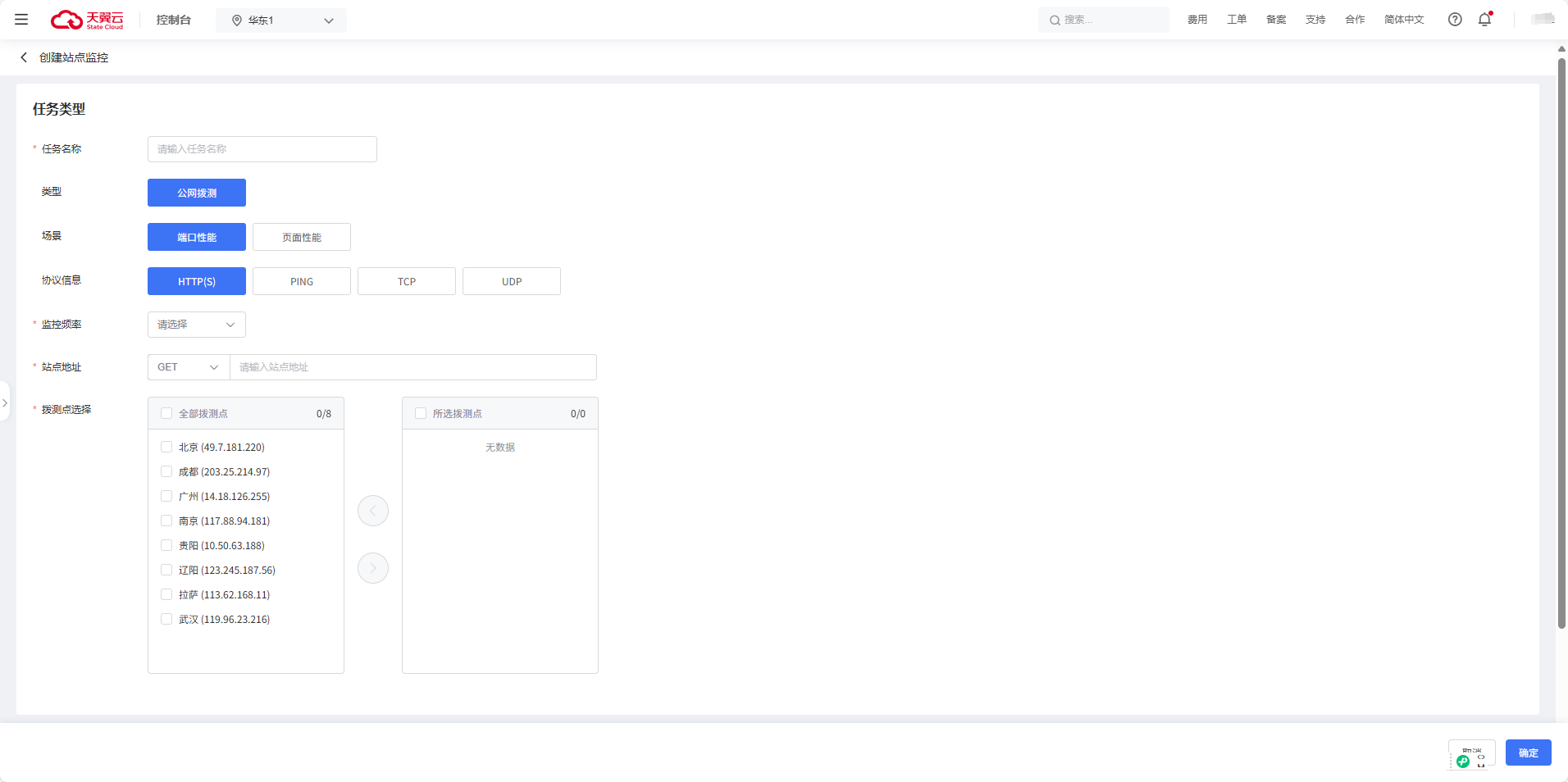Image resolution: width=1568 pixels, height=782 pixels.
Task: Open the 费用 menu
Action: click(x=1197, y=20)
